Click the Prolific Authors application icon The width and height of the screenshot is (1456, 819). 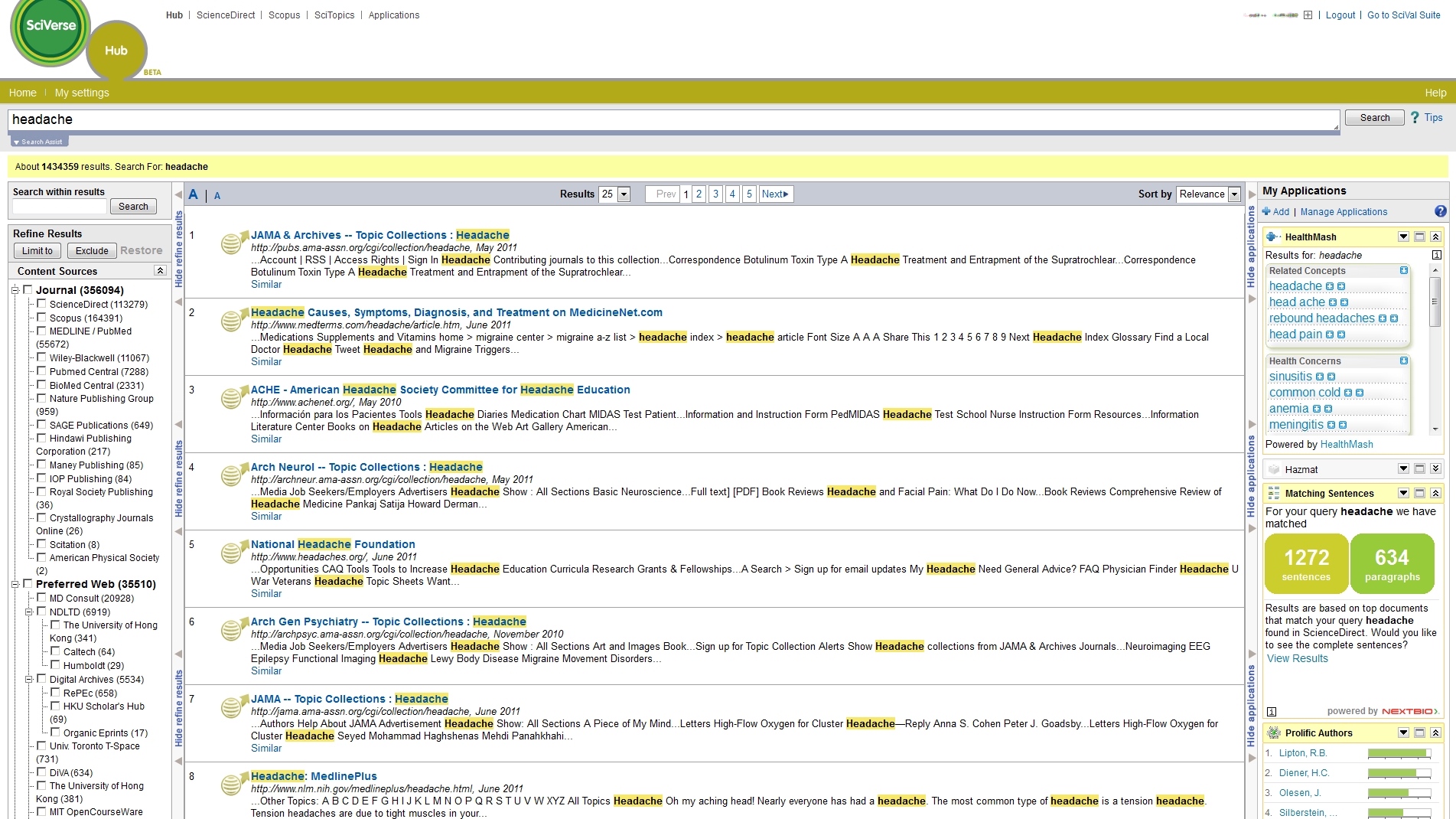point(1274,733)
